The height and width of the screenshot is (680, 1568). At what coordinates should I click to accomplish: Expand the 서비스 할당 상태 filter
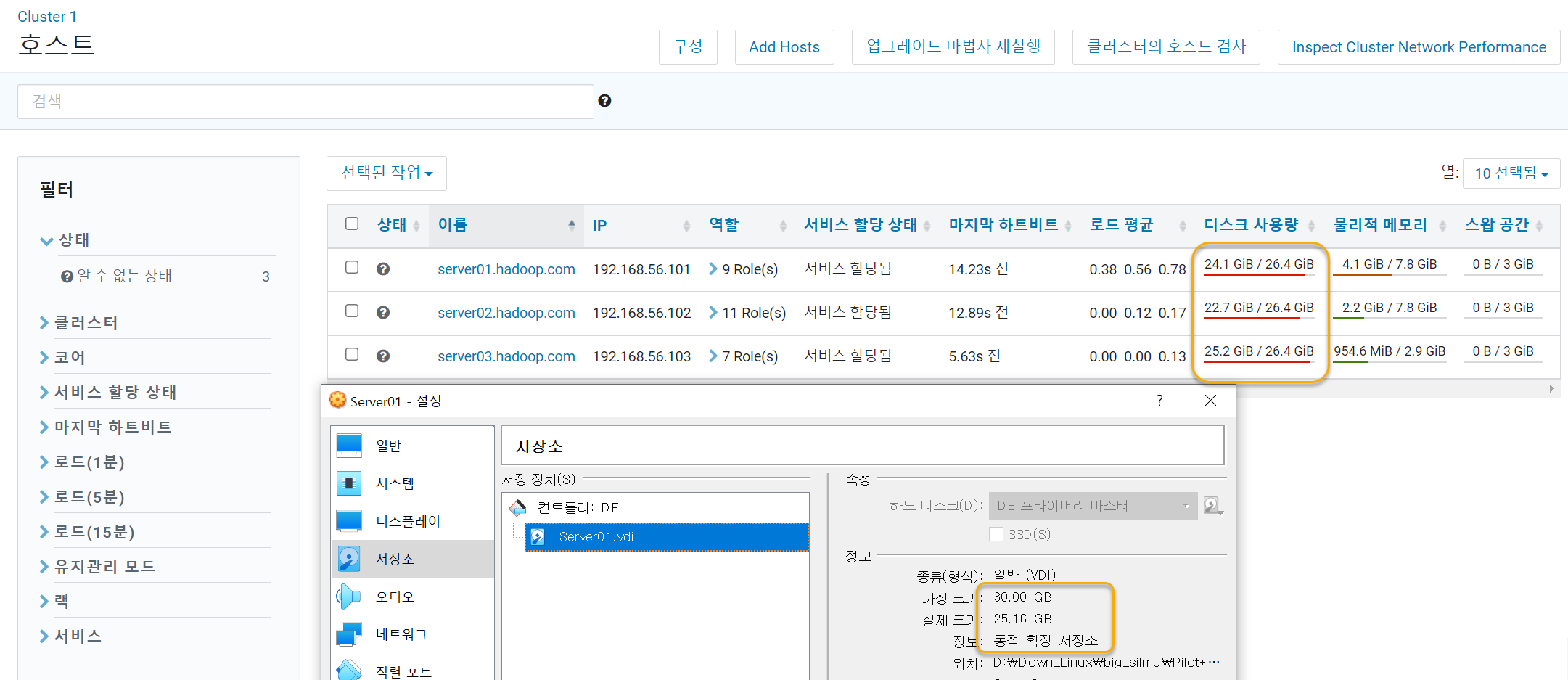(45, 393)
